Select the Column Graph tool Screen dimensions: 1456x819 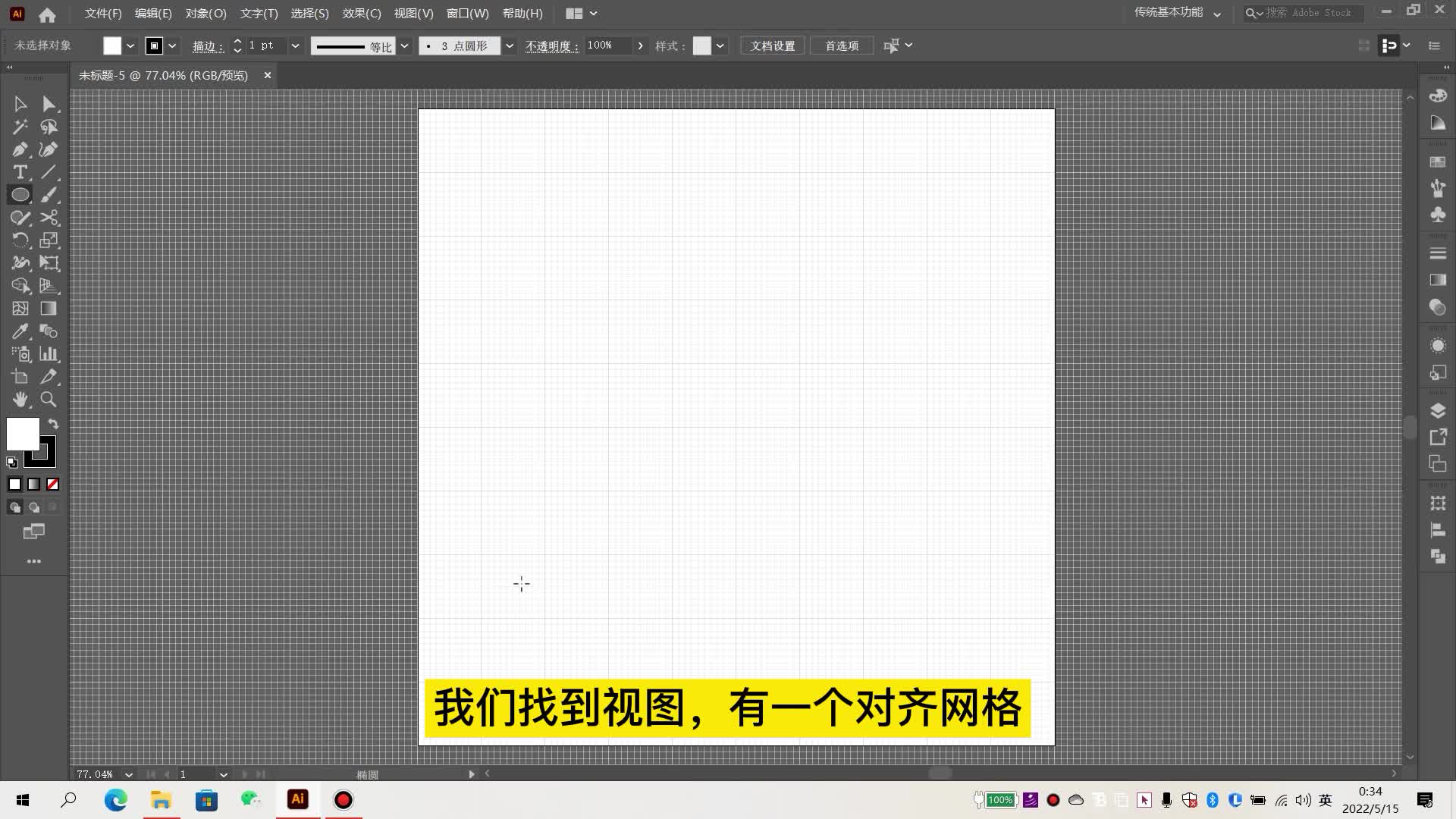point(49,354)
